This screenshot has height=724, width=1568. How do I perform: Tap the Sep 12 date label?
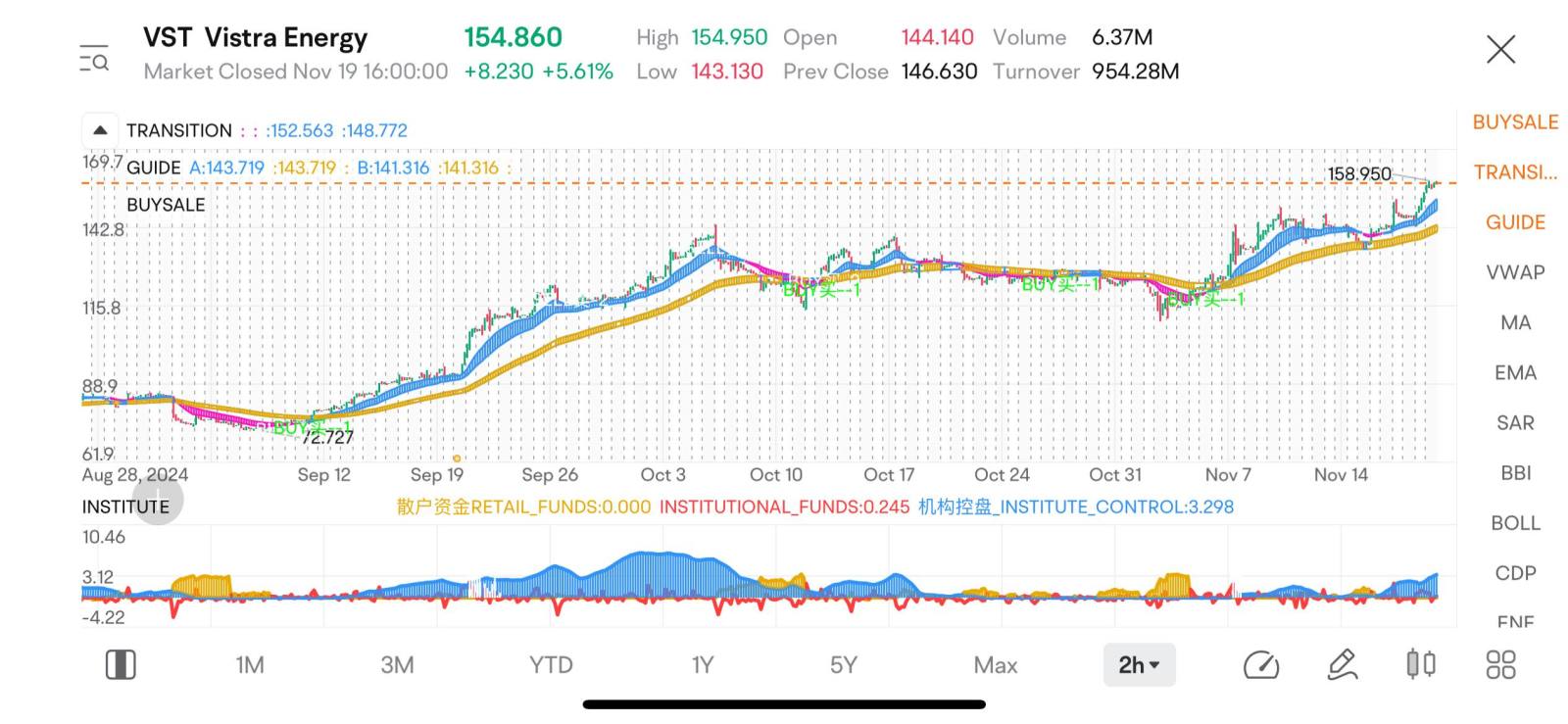click(323, 475)
